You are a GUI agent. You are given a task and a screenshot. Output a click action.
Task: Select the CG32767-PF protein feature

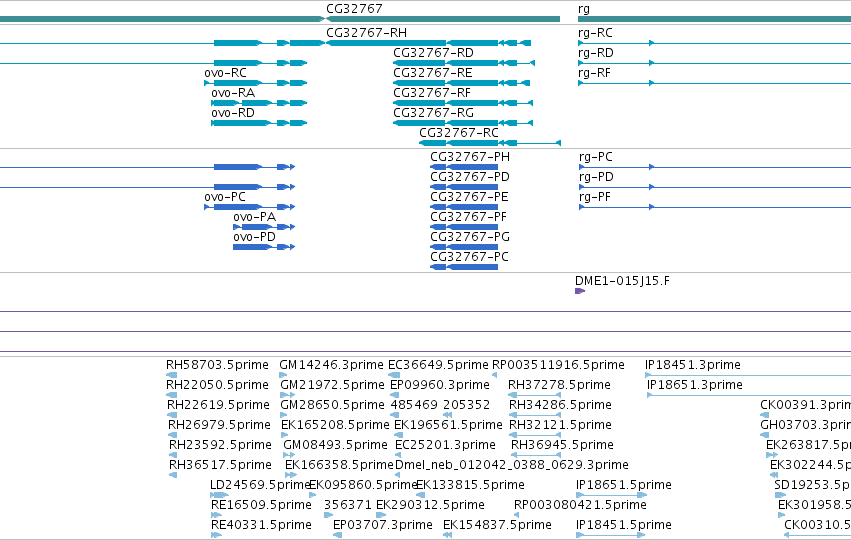tap(464, 227)
